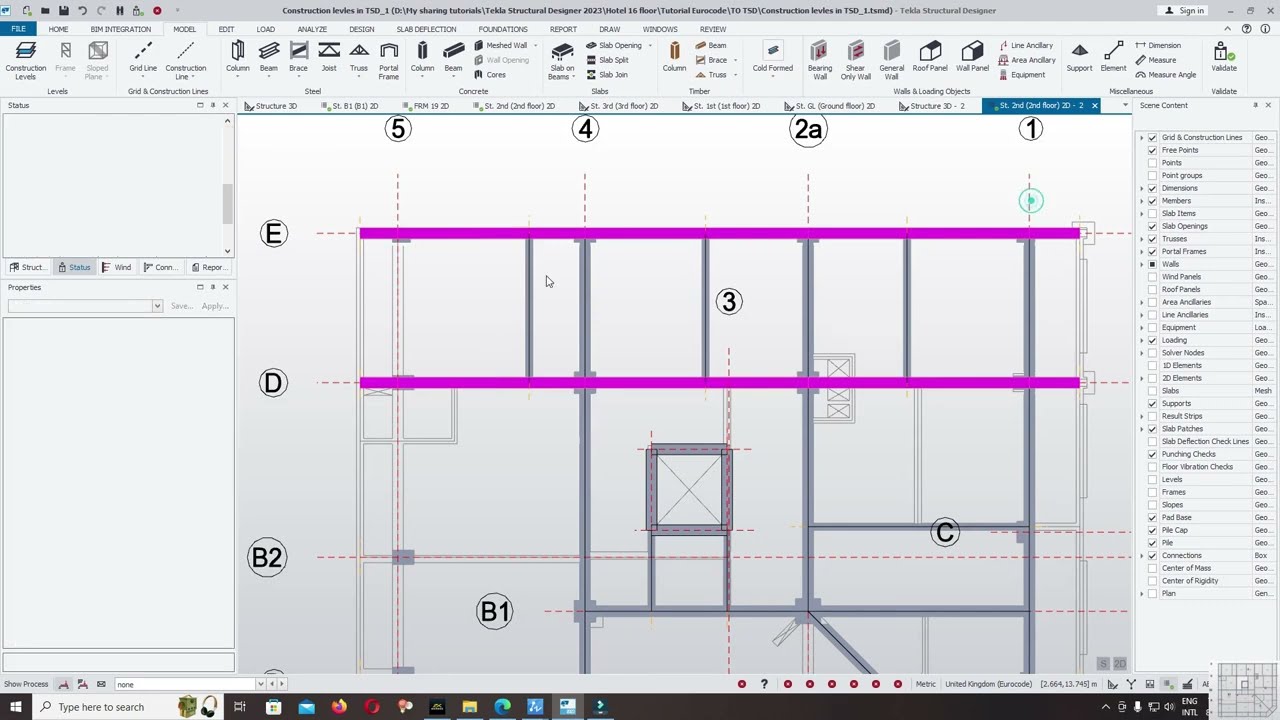The image size is (1280, 720).
Task: Click the Show Process button
Action: click(x=26, y=684)
